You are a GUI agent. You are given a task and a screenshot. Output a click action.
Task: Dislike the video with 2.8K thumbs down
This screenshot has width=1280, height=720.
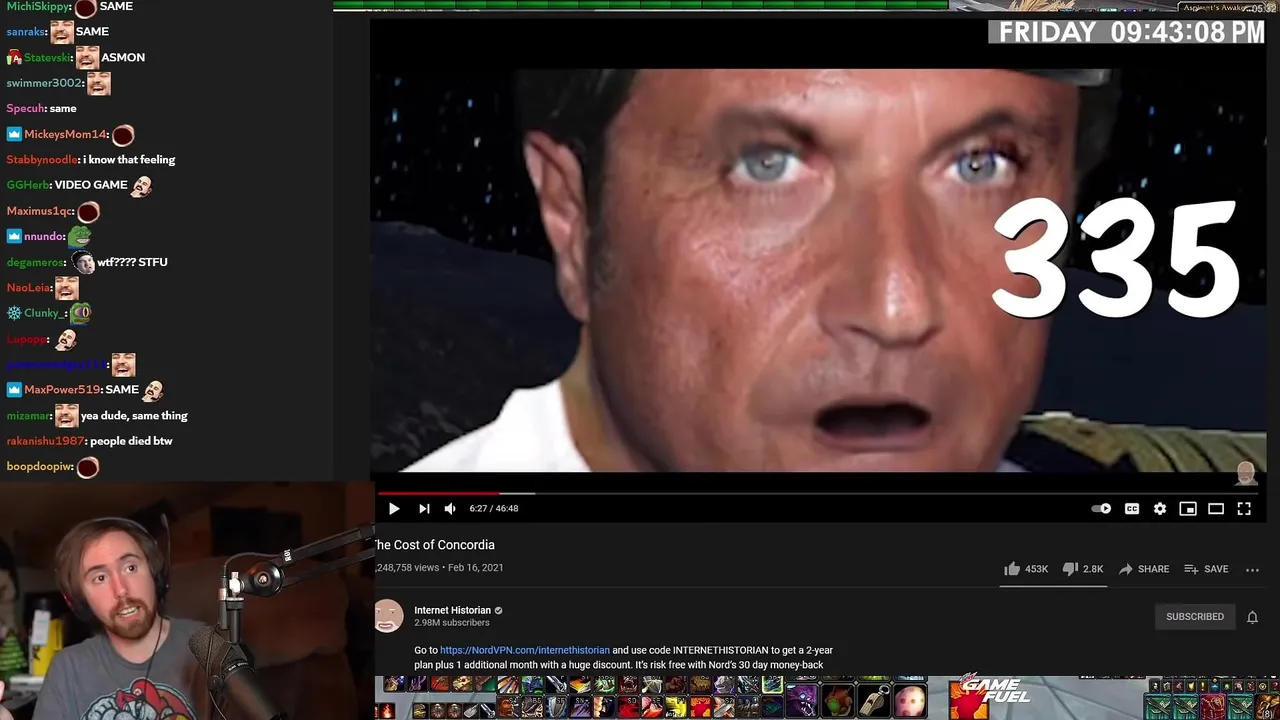(1082, 569)
